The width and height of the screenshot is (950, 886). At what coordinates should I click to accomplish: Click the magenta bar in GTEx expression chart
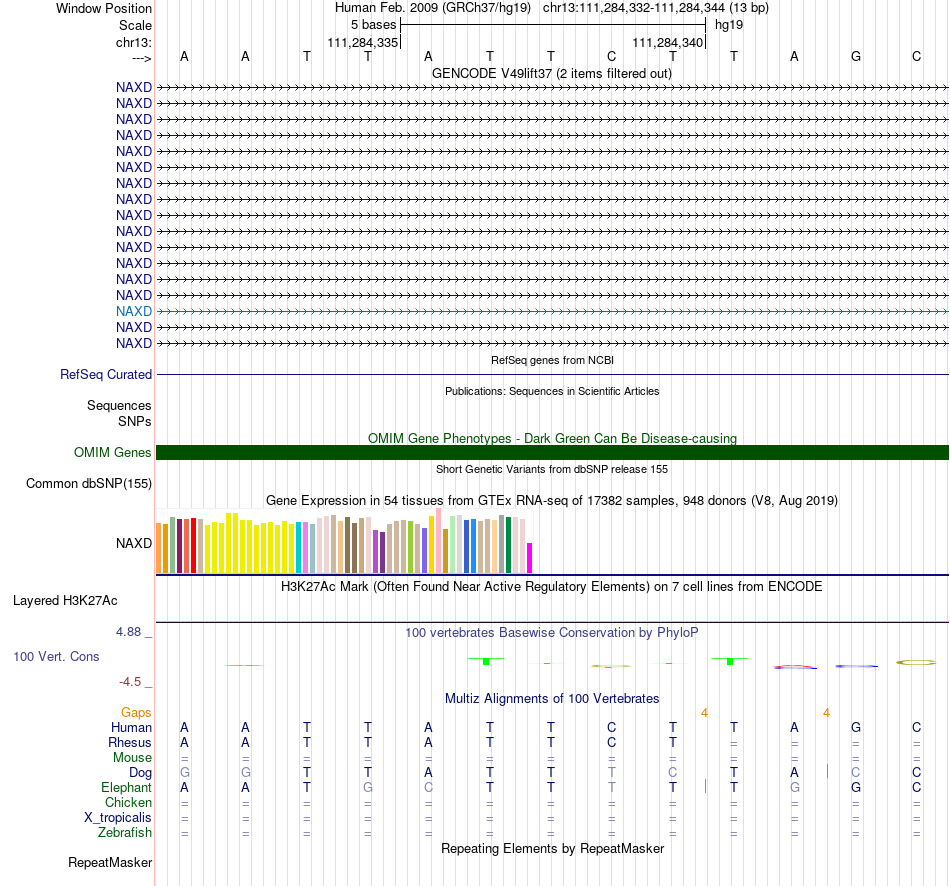(x=530, y=558)
